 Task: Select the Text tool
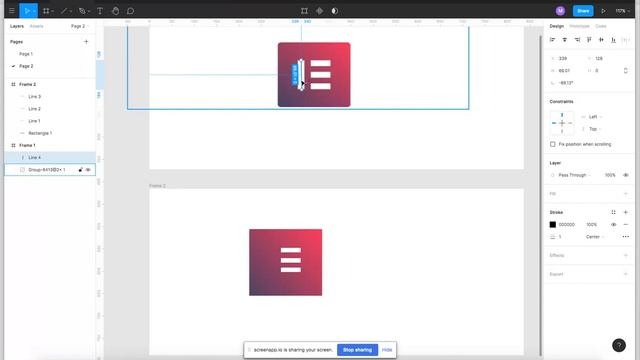[100, 11]
